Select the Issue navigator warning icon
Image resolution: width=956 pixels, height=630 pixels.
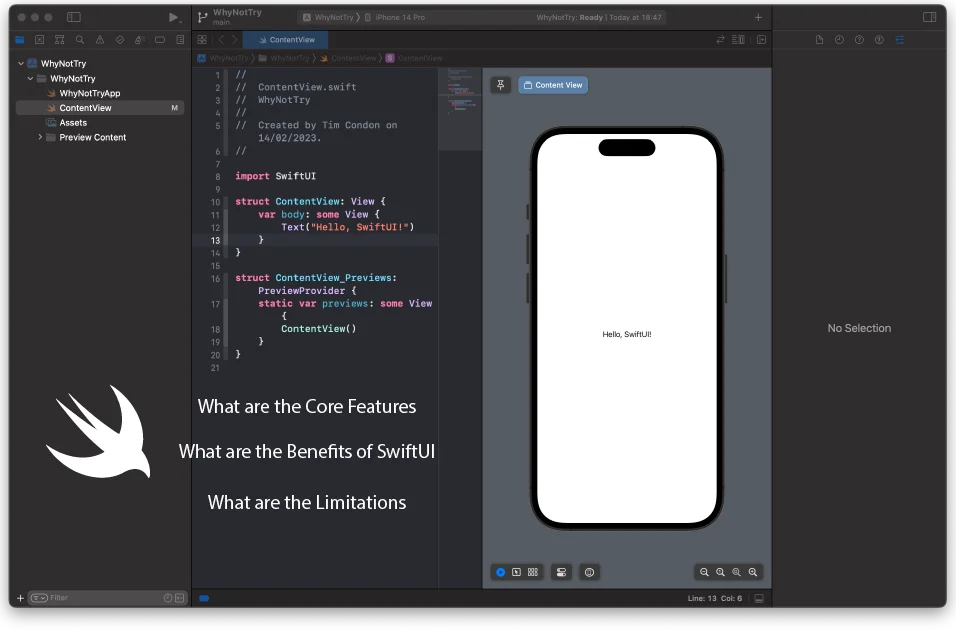coord(101,39)
